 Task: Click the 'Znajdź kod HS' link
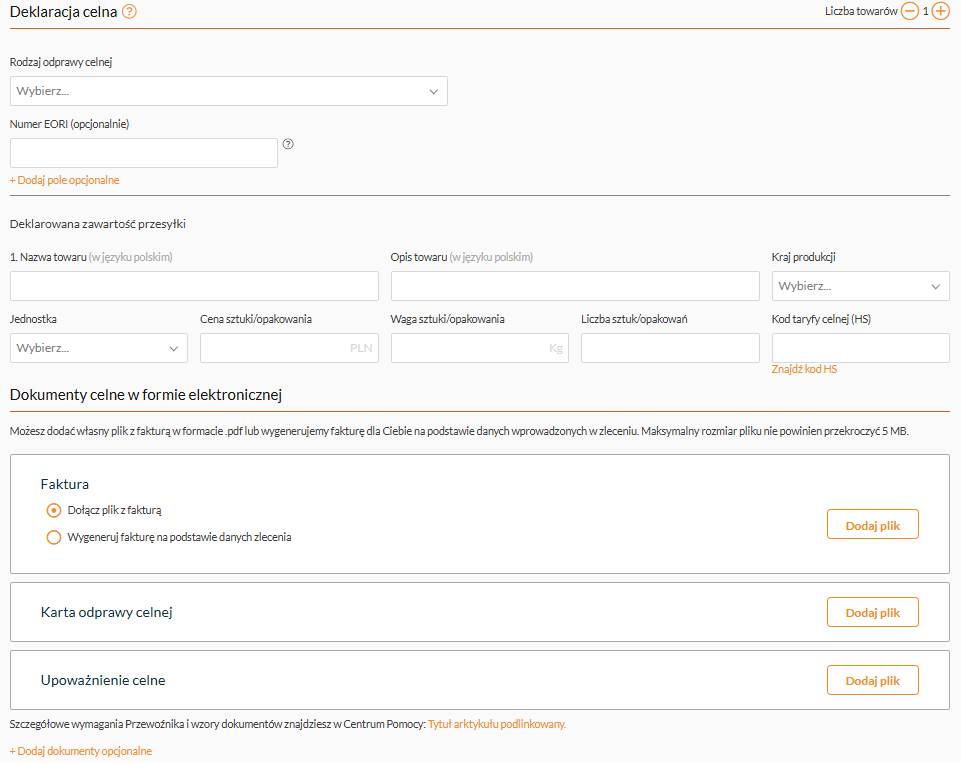click(804, 370)
